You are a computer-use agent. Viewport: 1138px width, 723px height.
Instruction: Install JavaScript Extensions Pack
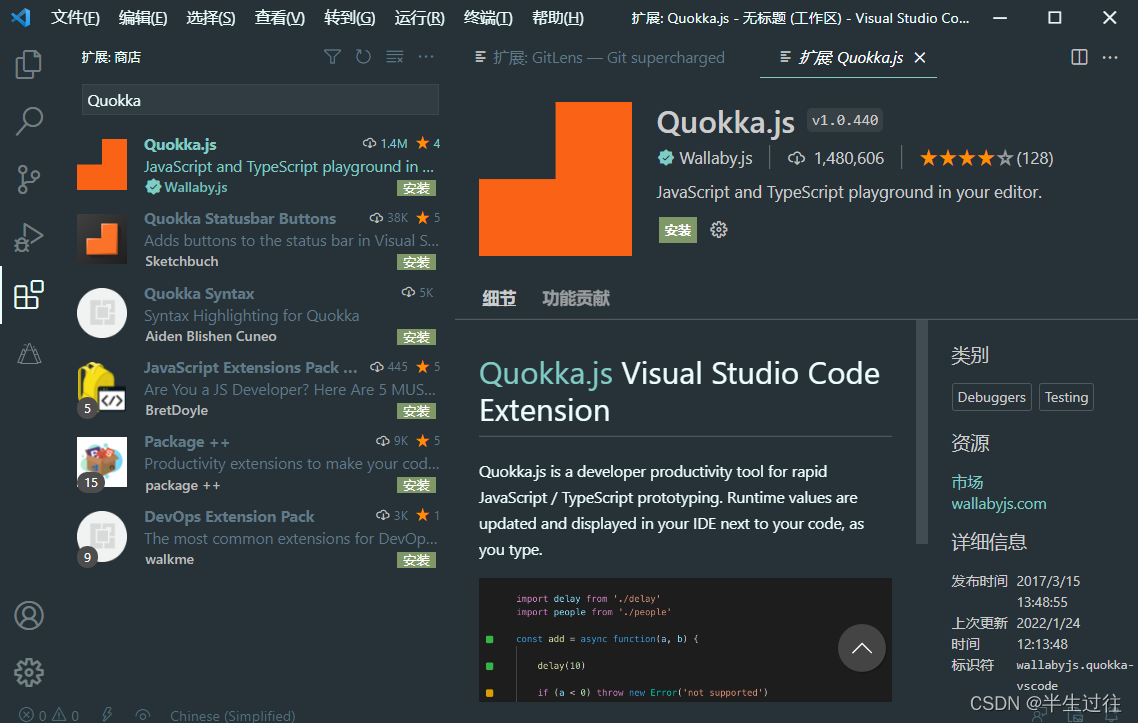[417, 411]
